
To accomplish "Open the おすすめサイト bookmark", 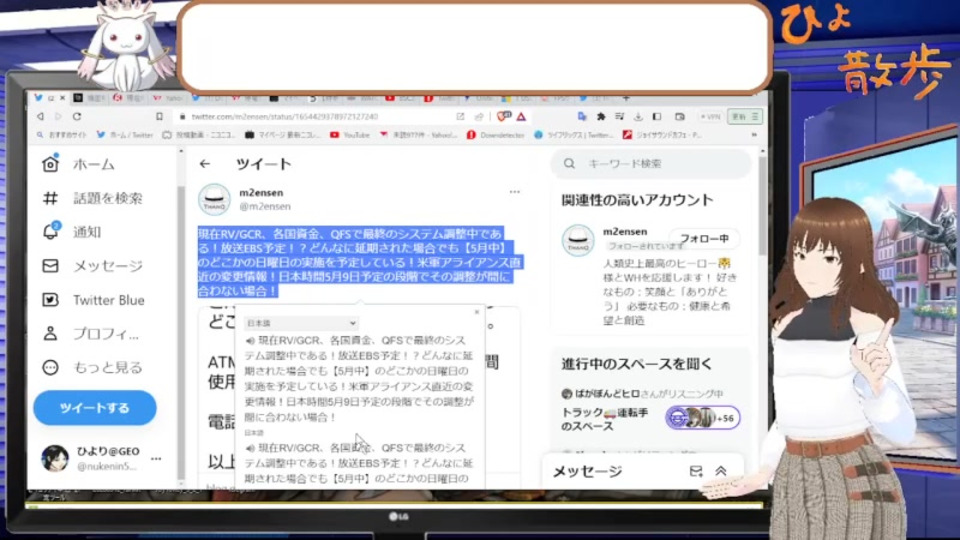I will click(x=62, y=135).
